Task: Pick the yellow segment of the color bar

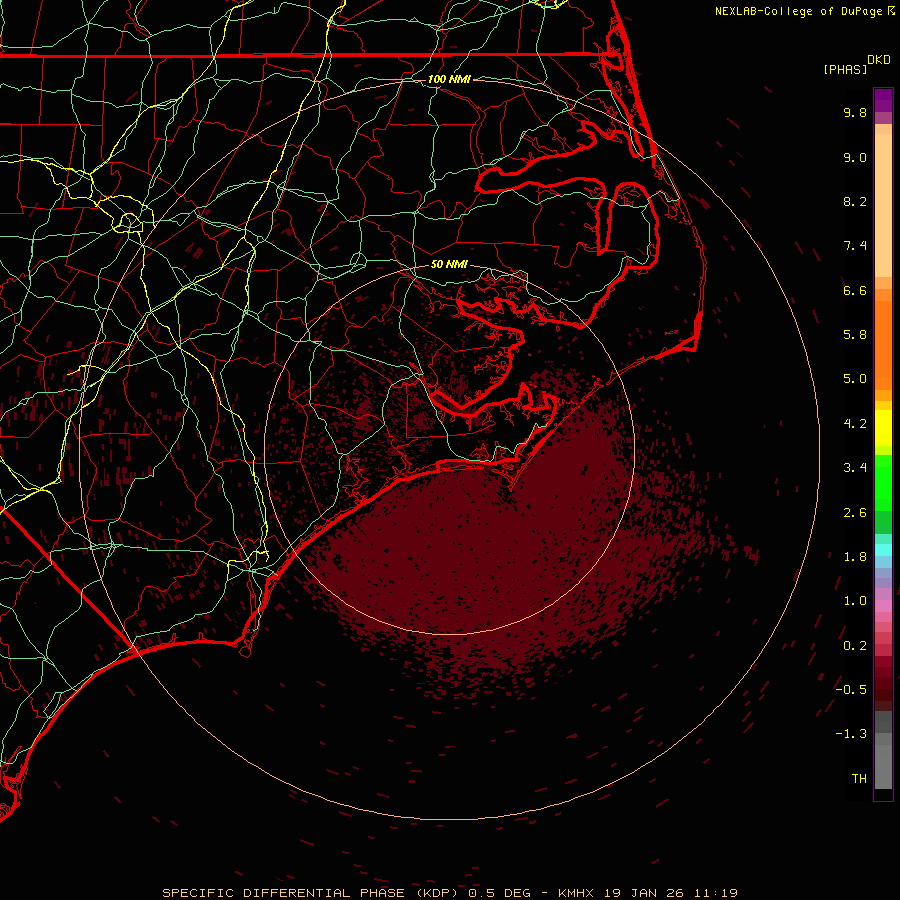Action: 883,428
